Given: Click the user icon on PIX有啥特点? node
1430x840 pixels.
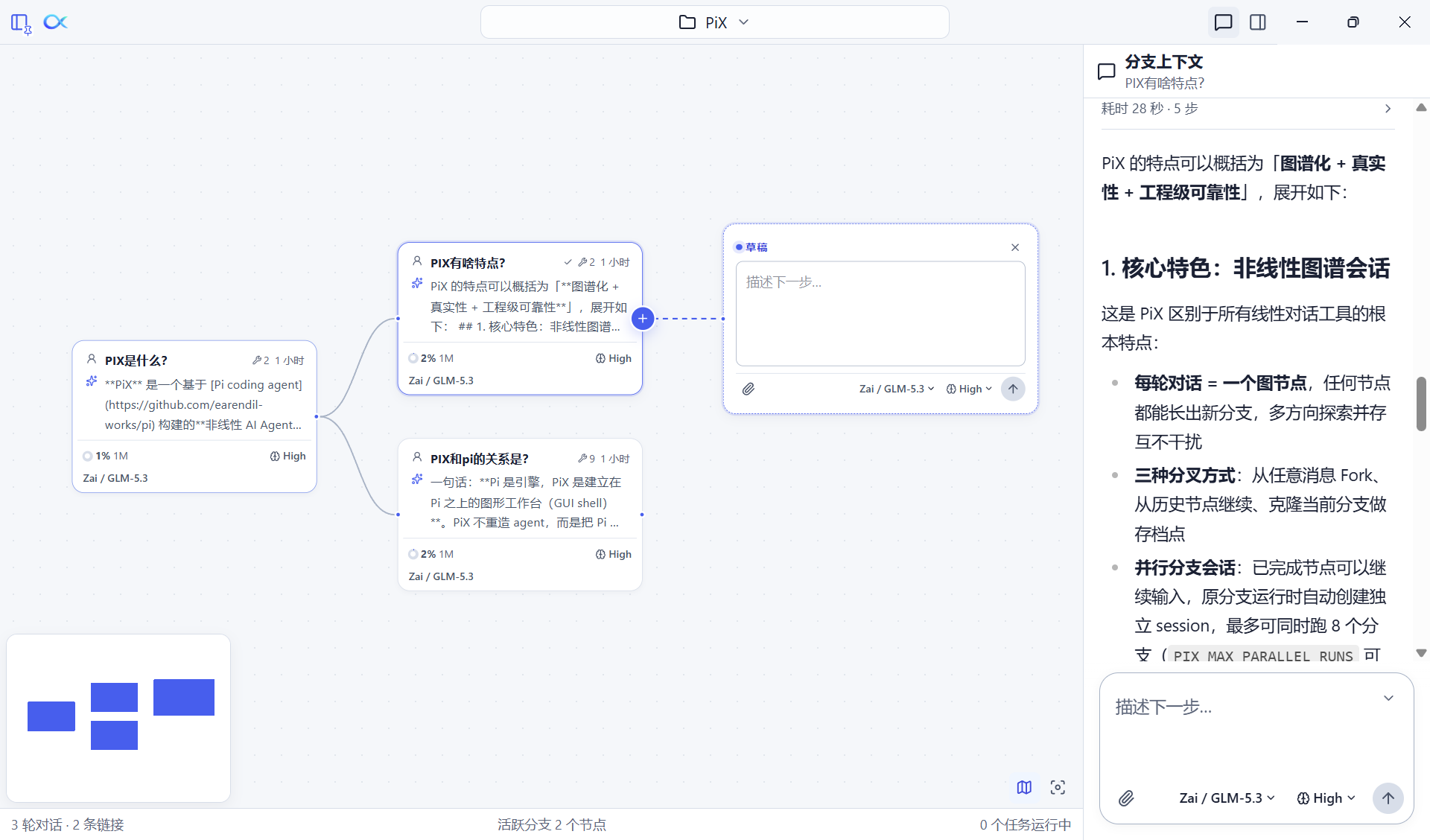Looking at the screenshot, I should coord(417,261).
